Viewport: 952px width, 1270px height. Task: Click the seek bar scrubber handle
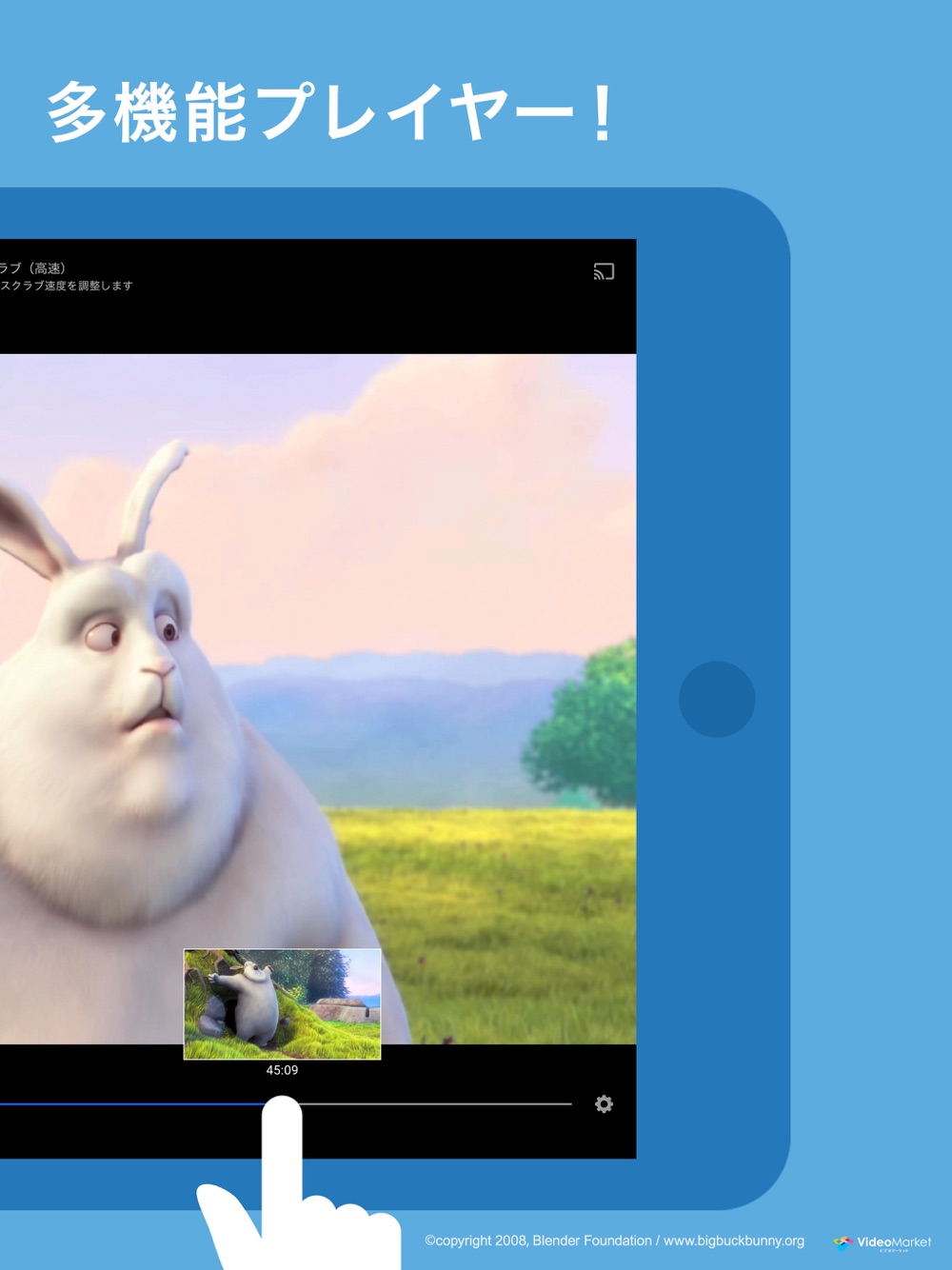(x=282, y=1105)
